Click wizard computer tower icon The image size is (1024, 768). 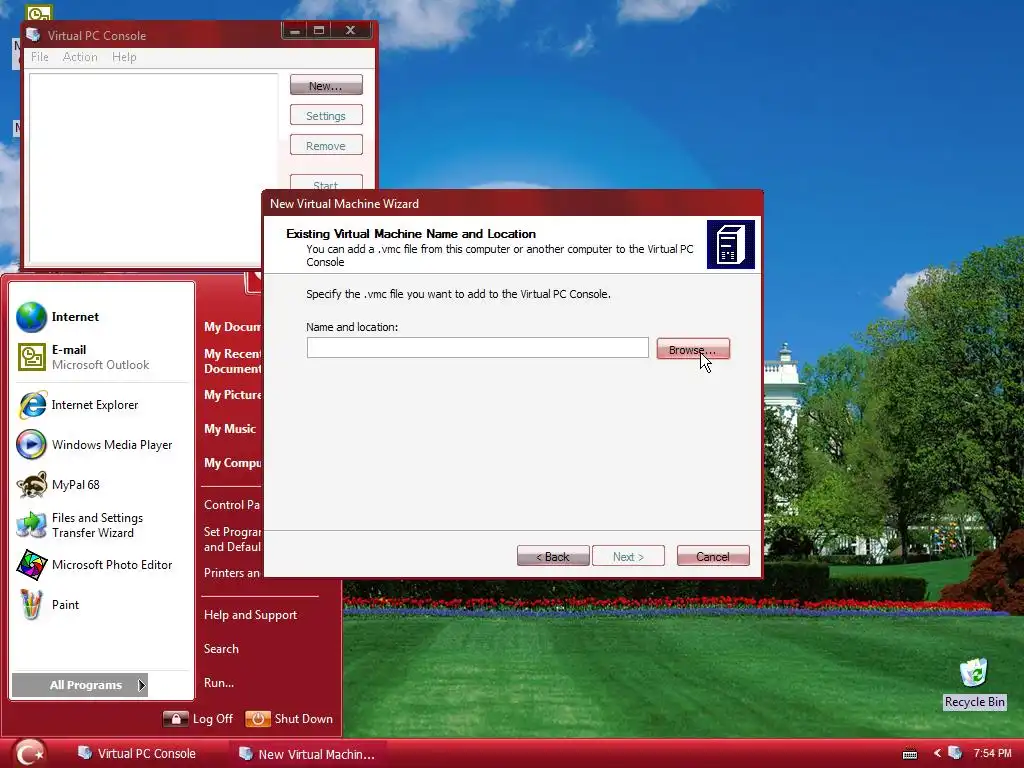coord(731,244)
